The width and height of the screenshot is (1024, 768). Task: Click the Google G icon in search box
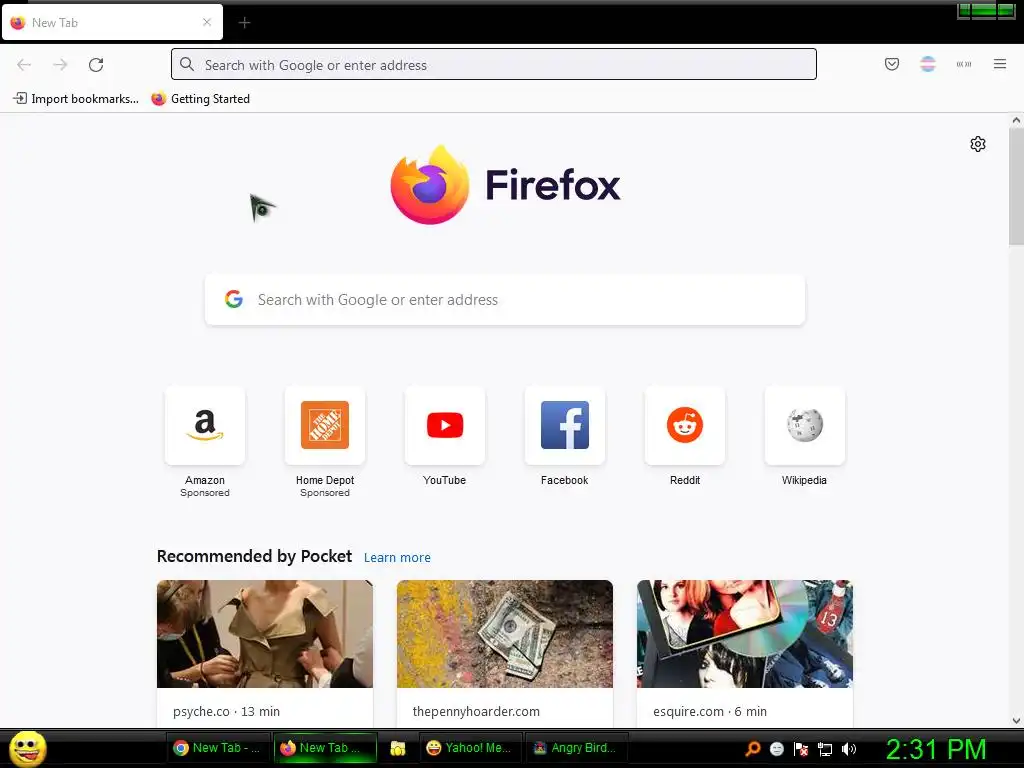click(234, 299)
